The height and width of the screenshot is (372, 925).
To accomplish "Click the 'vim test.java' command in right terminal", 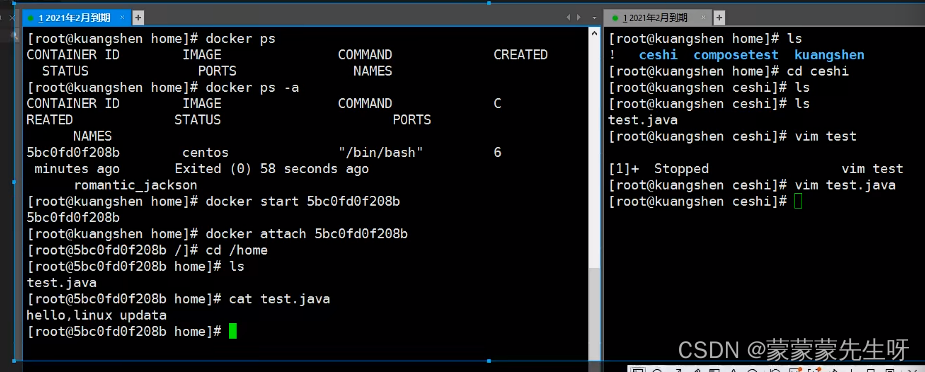I will click(845, 185).
